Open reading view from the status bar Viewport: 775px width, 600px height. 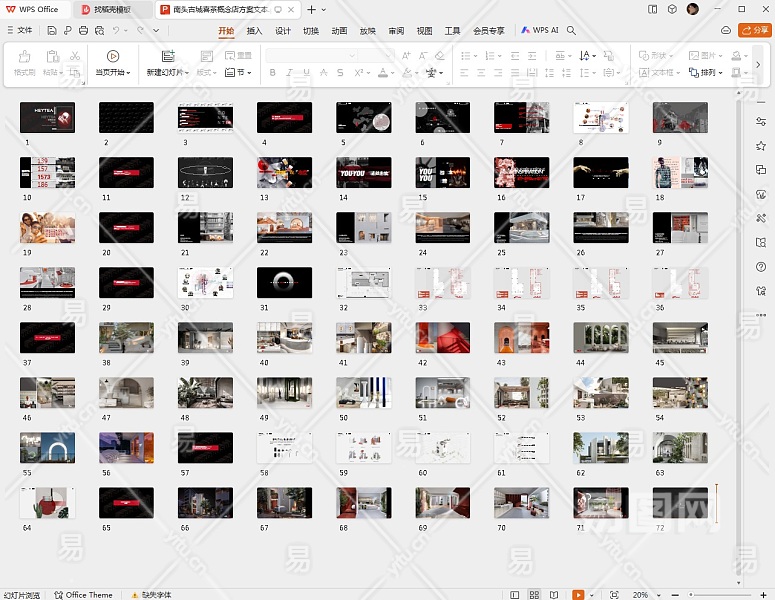[x=554, y=595]
